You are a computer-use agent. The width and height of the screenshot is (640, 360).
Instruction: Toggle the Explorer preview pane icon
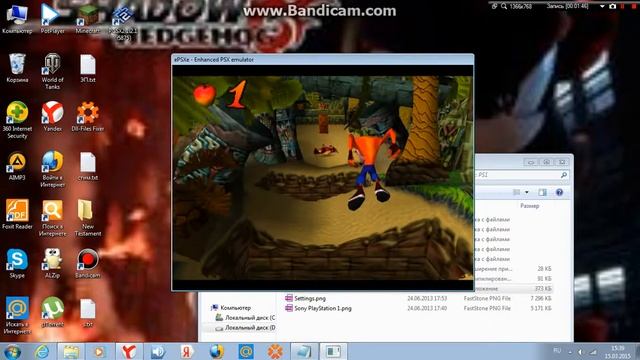542,192
